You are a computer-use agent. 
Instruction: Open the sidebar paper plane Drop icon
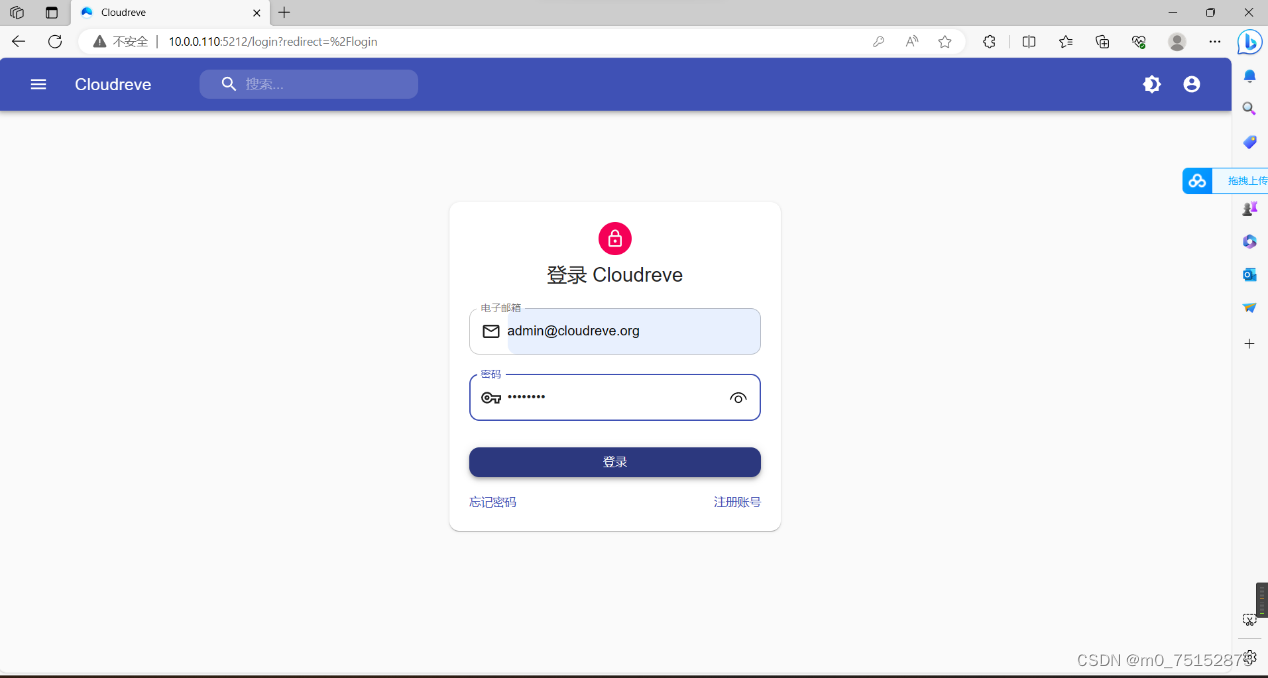coord(1249,307)
